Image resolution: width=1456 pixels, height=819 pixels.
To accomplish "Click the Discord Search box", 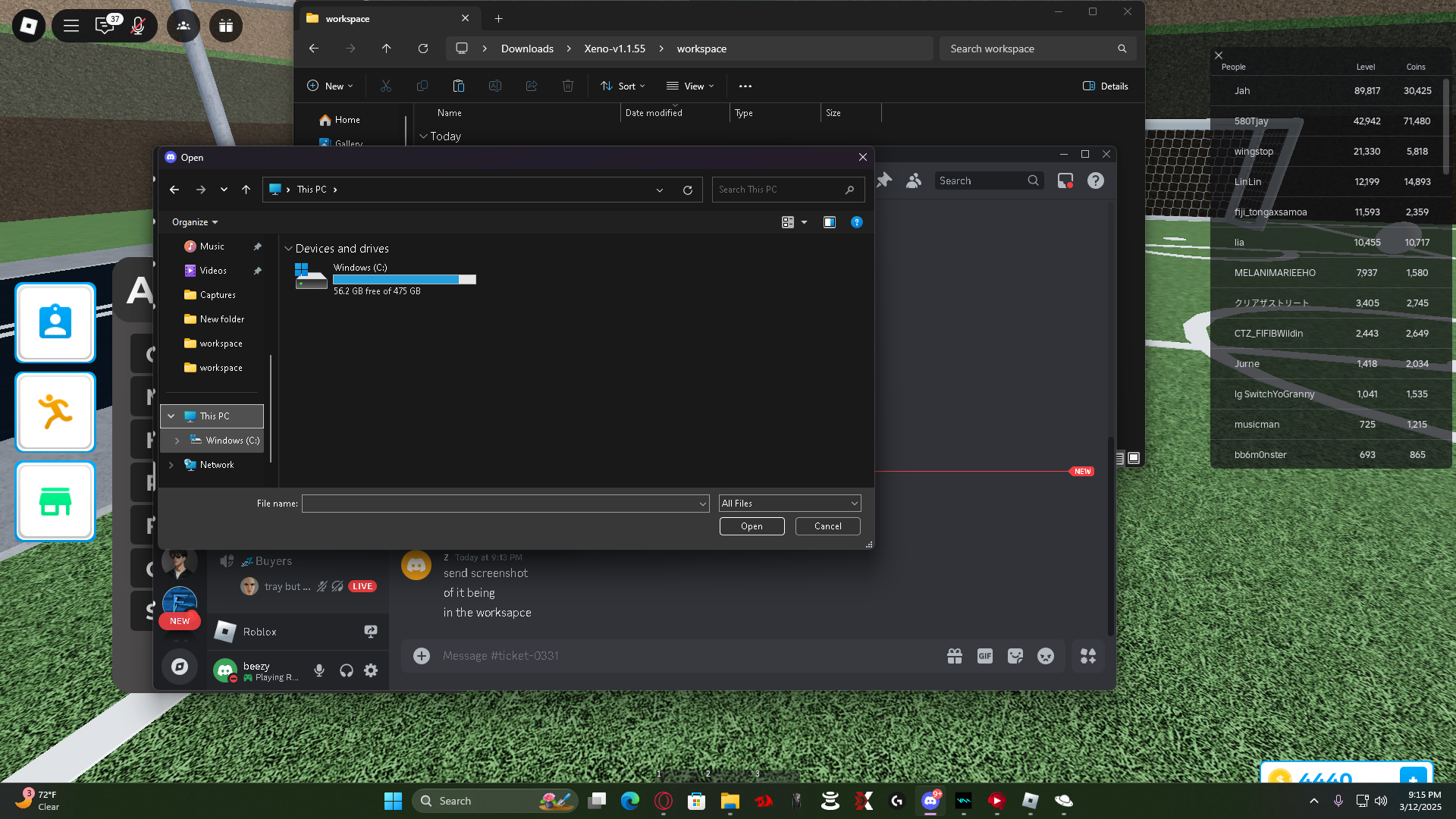I will pyautogui.click(x=989, y=180).
